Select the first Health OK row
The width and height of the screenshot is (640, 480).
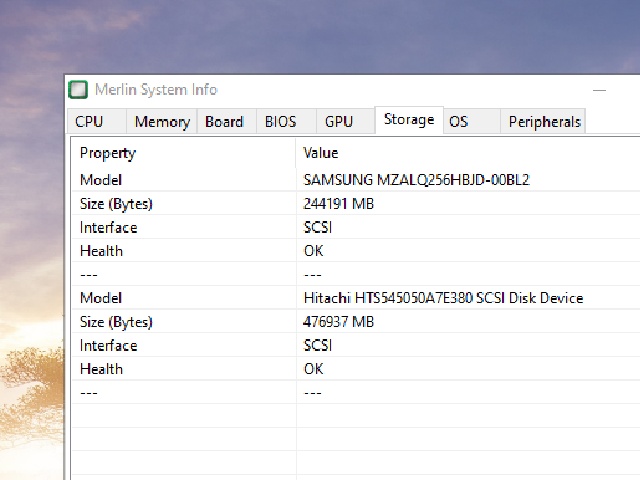pos(314,251)
